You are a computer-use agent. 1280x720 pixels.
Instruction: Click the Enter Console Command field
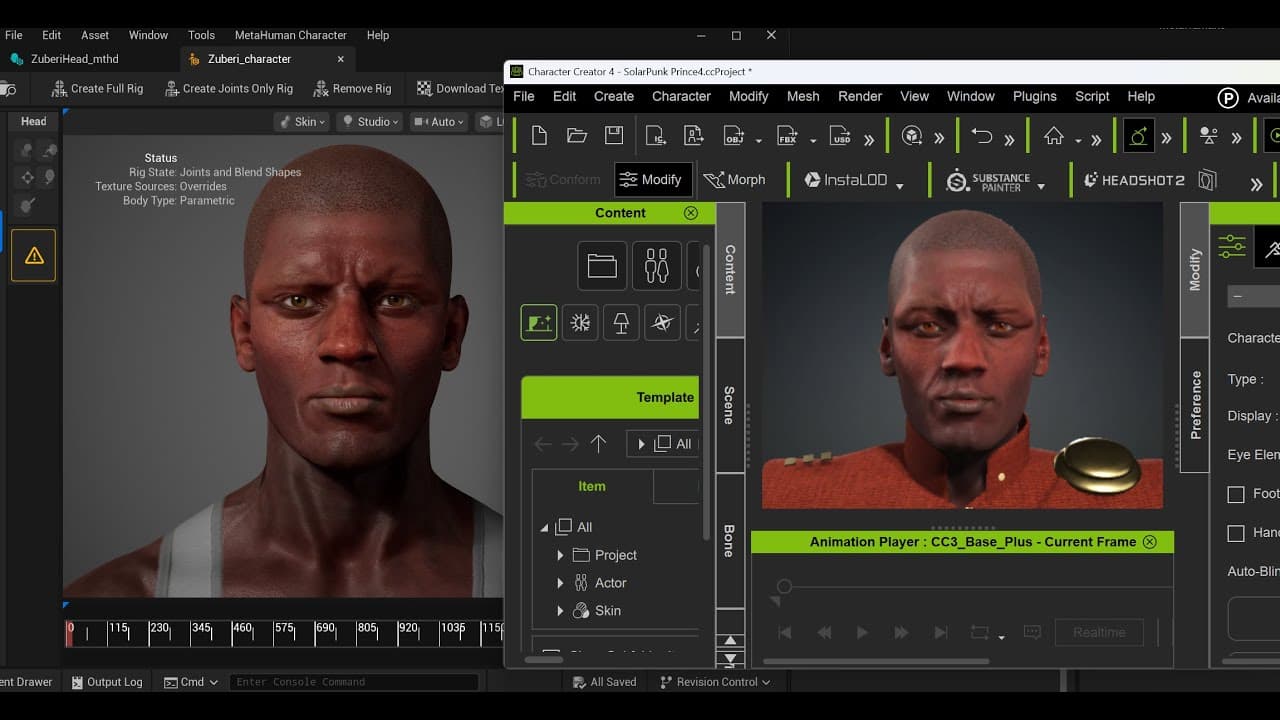click(x=353, y=682)
